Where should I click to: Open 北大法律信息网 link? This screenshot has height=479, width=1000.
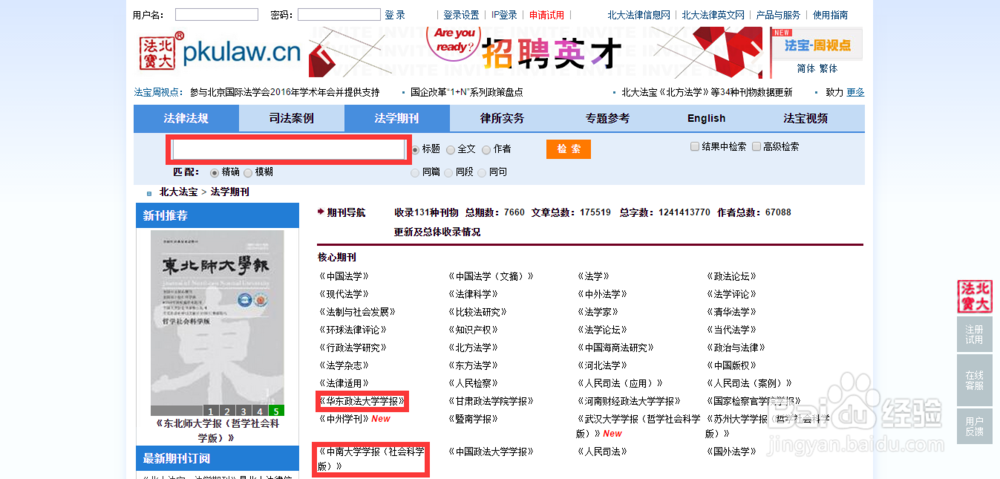click(639, 15)
